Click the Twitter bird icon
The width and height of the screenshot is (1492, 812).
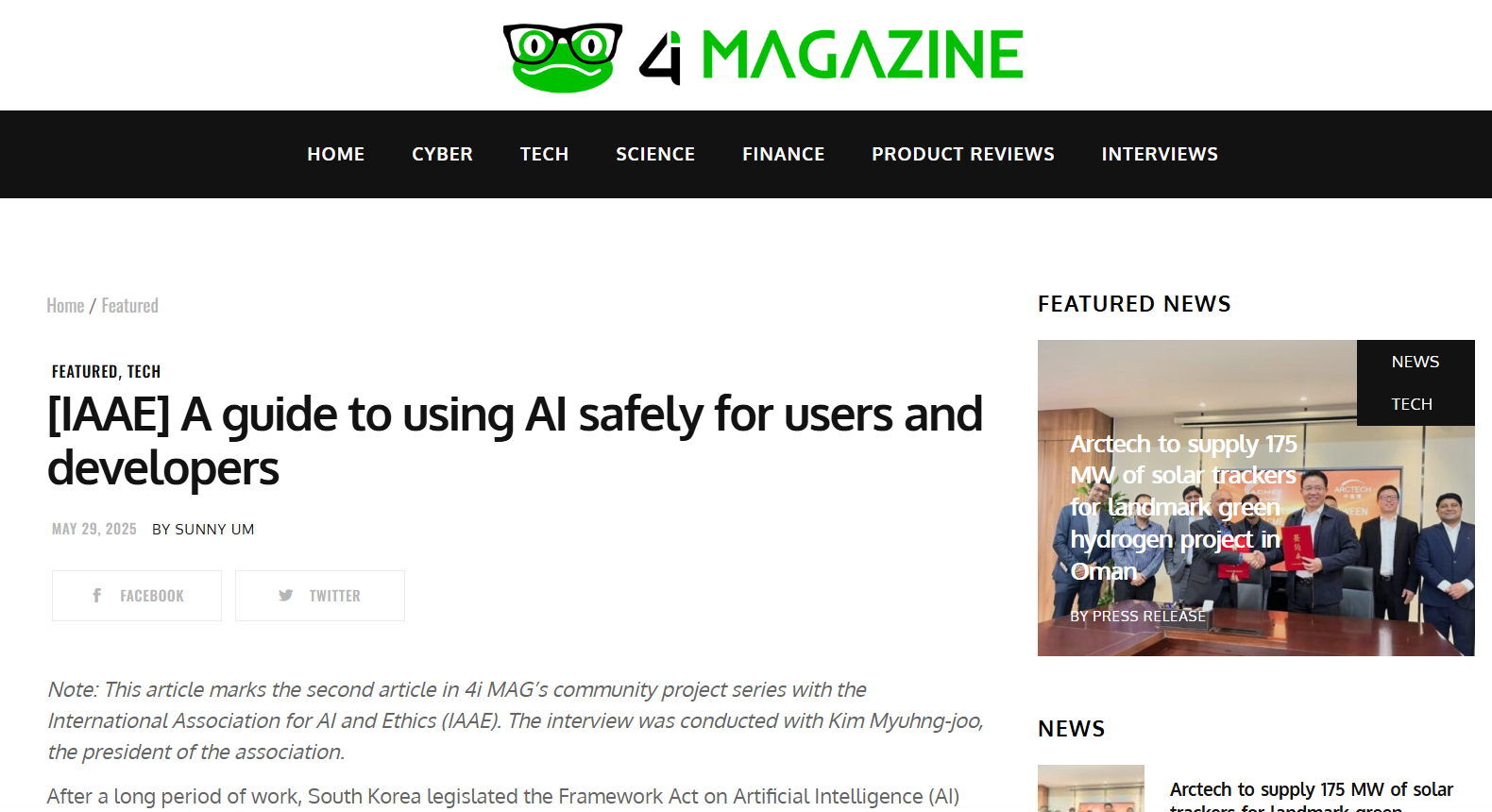tap(285, 596)
